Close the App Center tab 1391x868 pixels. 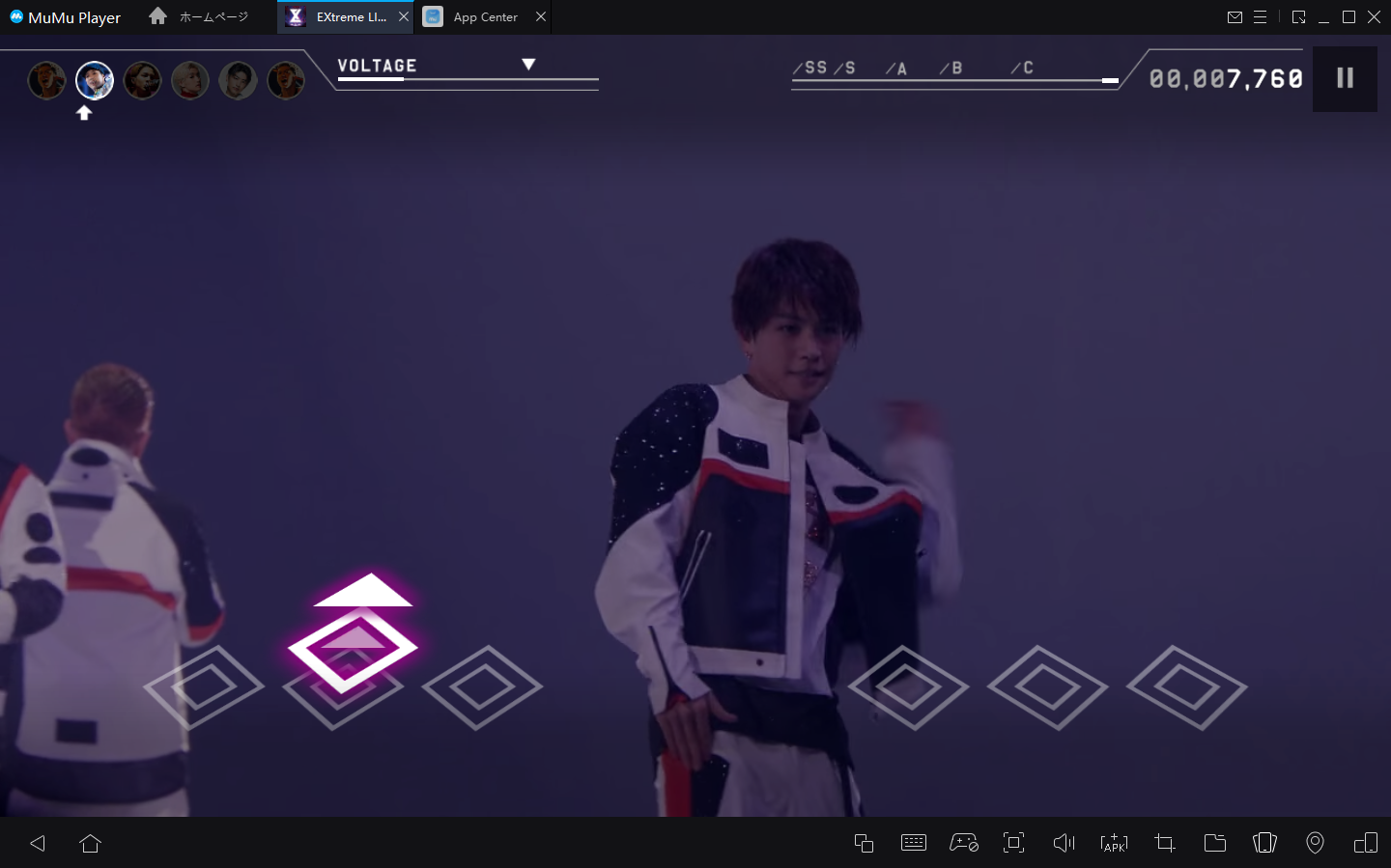click(x=541, y=16)
